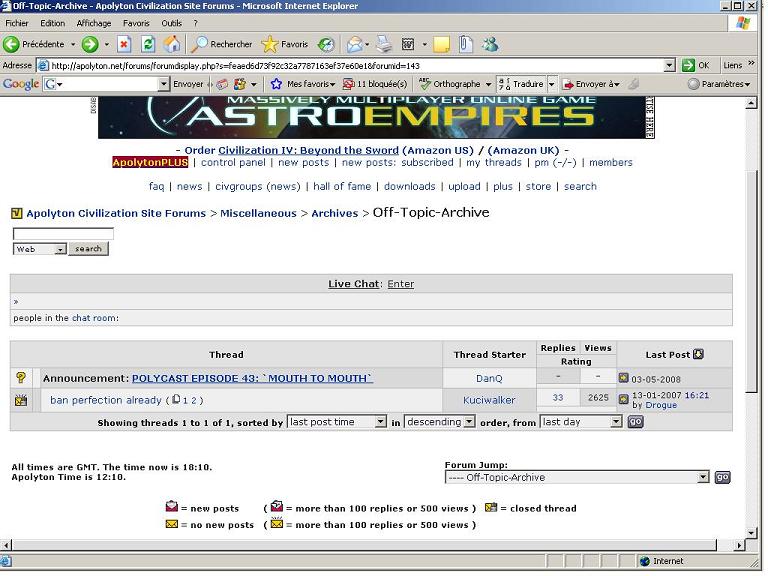This screenshot has height=576, width=768.
Task: Click the forum search text field
Action: pos(63,234)
